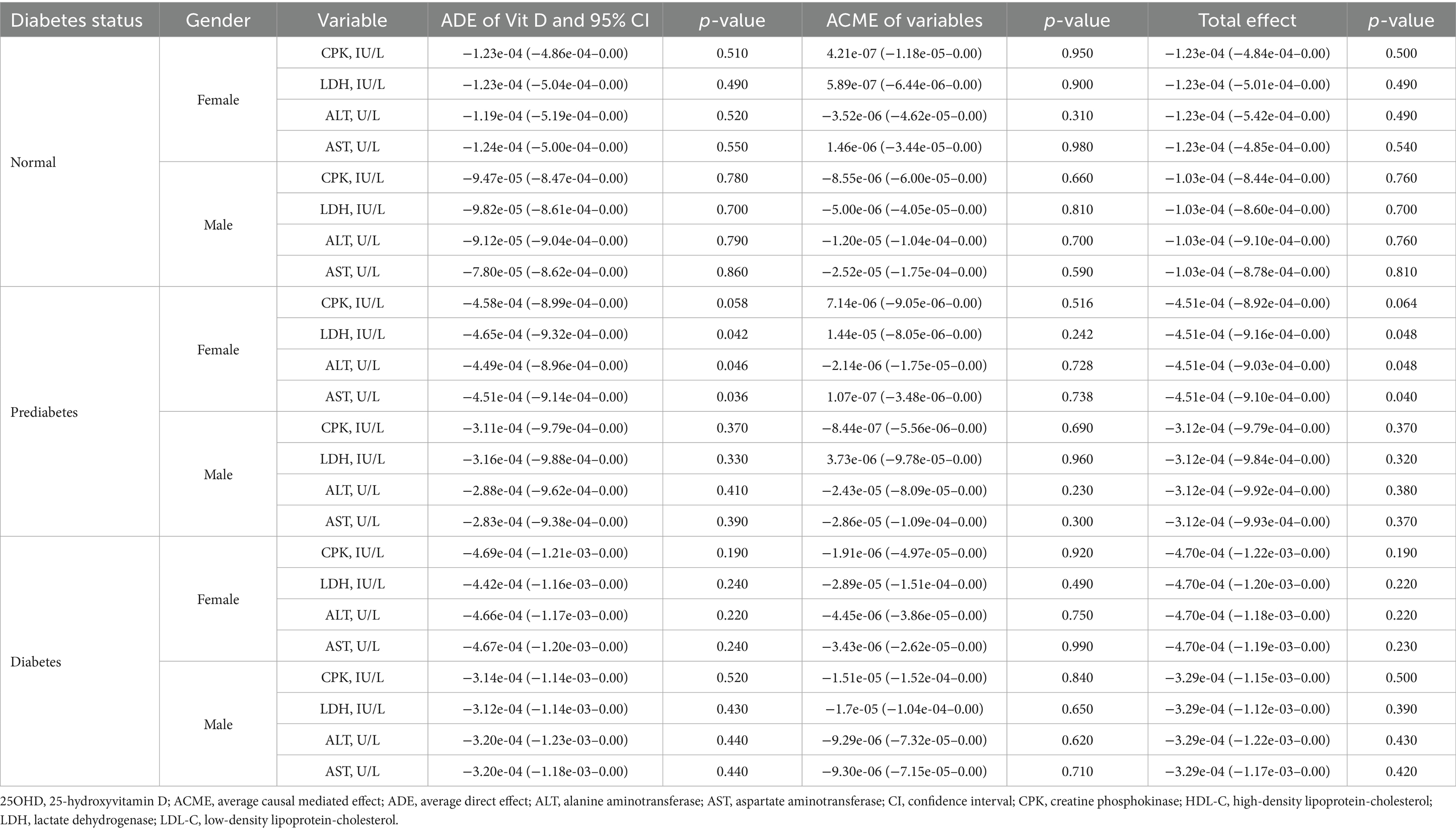Screen dimensions: 1456x831
Task: Select the ADE value "−7.80e-05 (−8.62e-04–0.00)"
Action: pyautogui.click(x=545, y=272)
